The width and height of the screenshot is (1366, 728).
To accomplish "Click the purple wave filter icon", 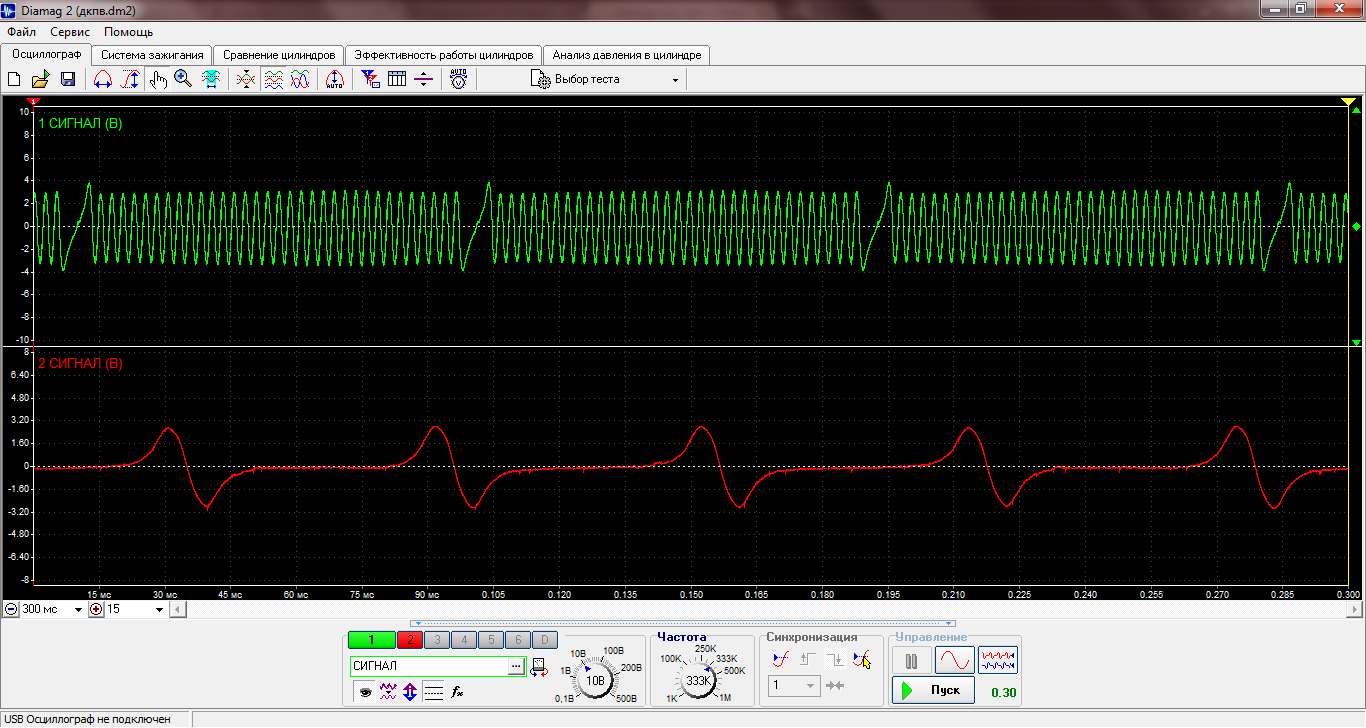I will [x=388, y=691].
